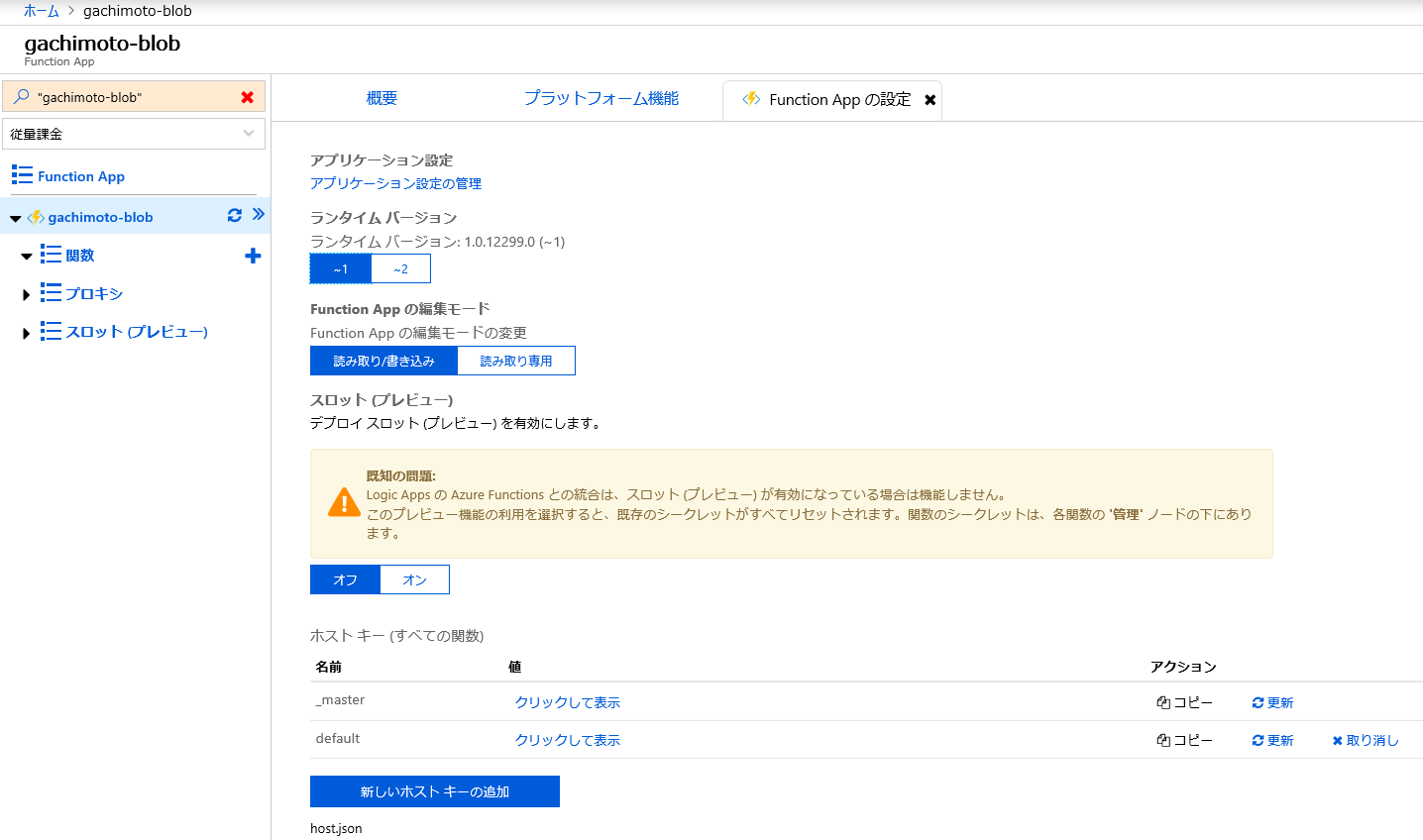Click the 新しいホスト キーの追加 button

(x=434, y=790)
